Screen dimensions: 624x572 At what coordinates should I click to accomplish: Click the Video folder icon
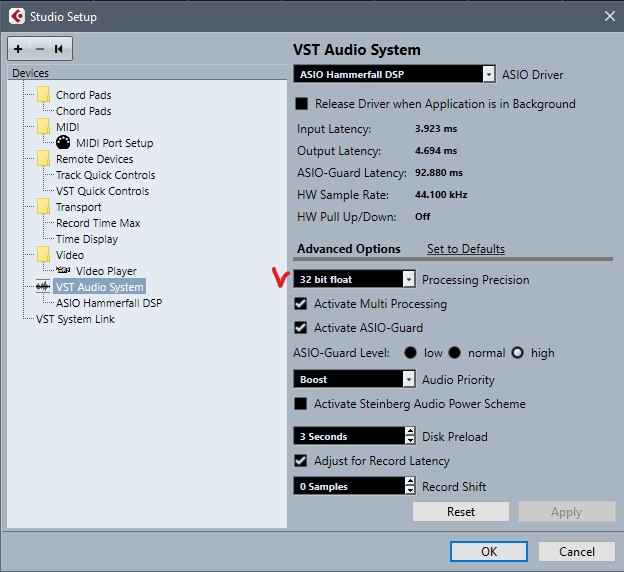(x=43, y=254)
